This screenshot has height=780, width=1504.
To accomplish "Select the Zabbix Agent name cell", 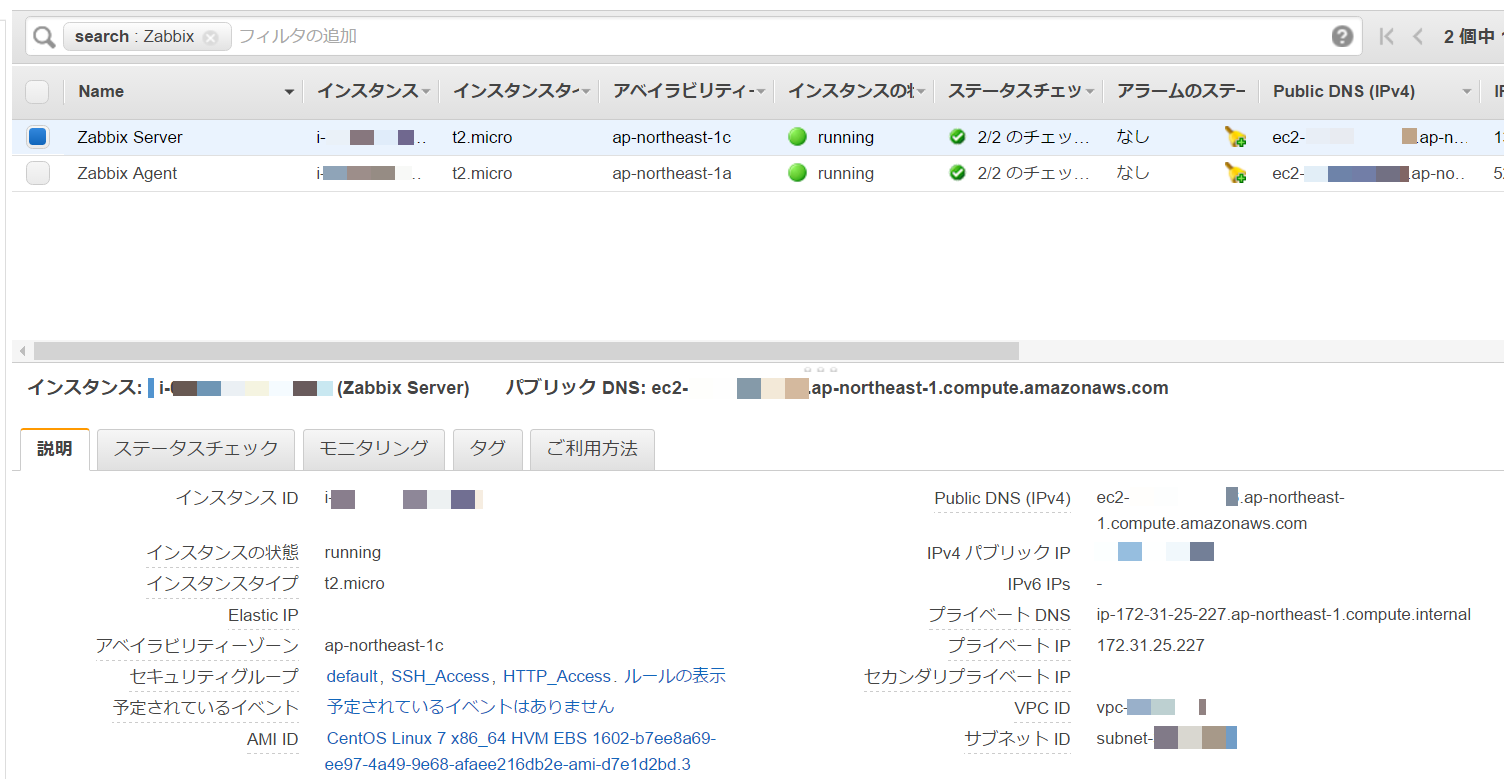I will [x=127, y=174].
